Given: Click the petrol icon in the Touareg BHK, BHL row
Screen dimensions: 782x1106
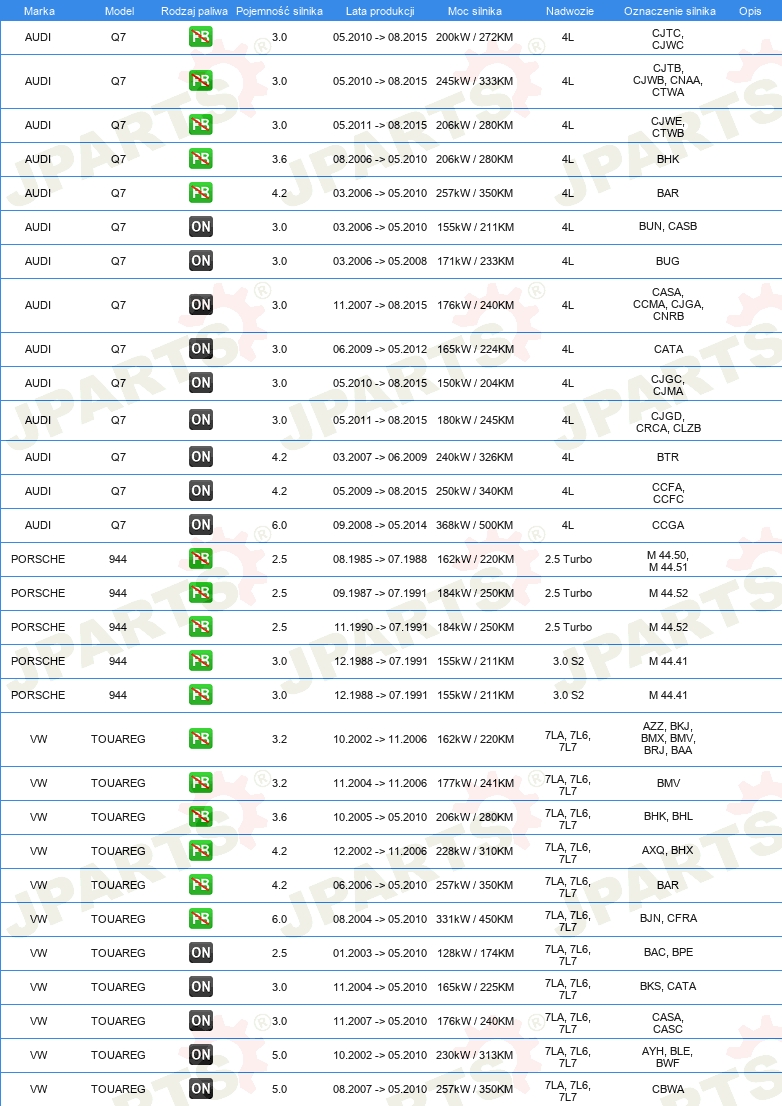Looking at the screenshot, I should tap(201, 816).
